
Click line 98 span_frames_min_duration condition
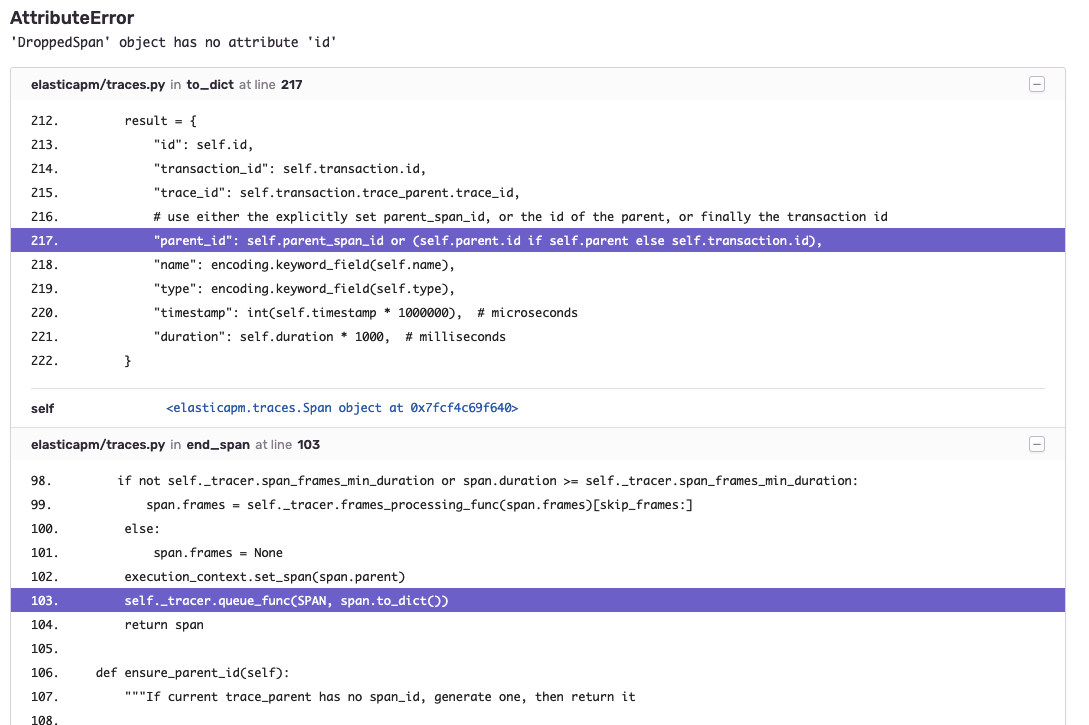click(488, 481)
